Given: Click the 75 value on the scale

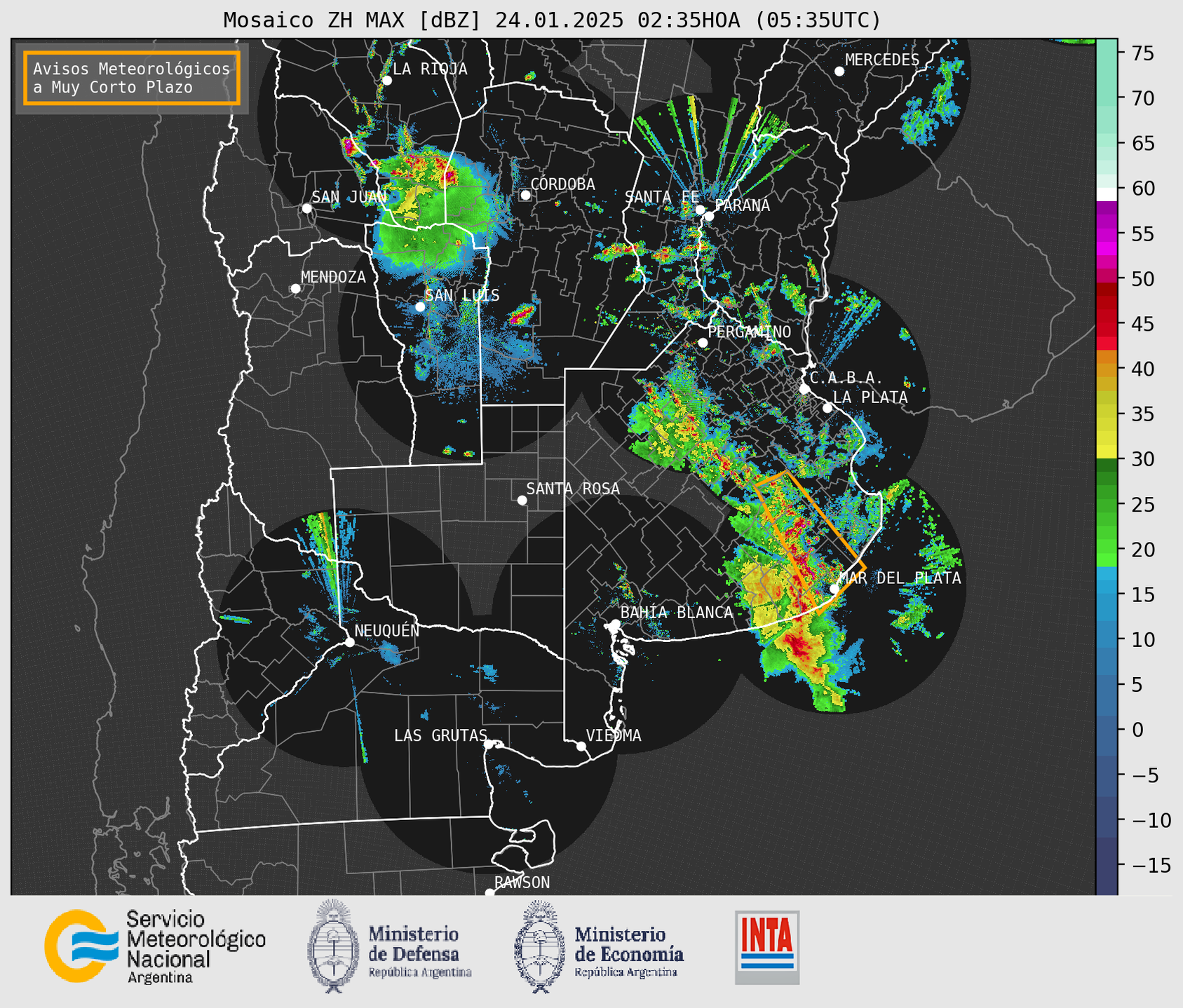Looking at the screenshot, I should [x=1143, y=53].
